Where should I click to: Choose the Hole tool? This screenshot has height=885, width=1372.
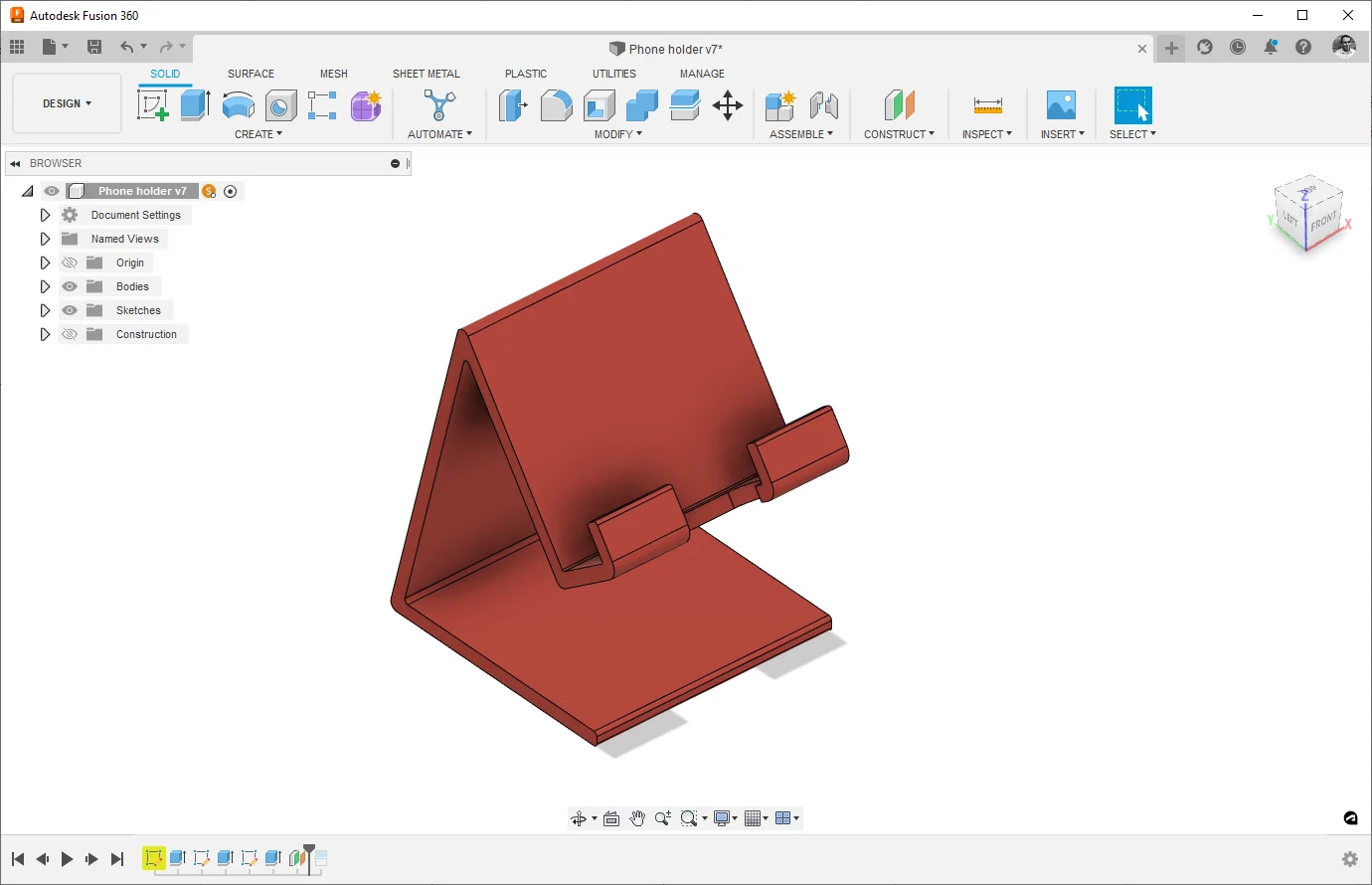pyautogui.click(x=281, y=105)
